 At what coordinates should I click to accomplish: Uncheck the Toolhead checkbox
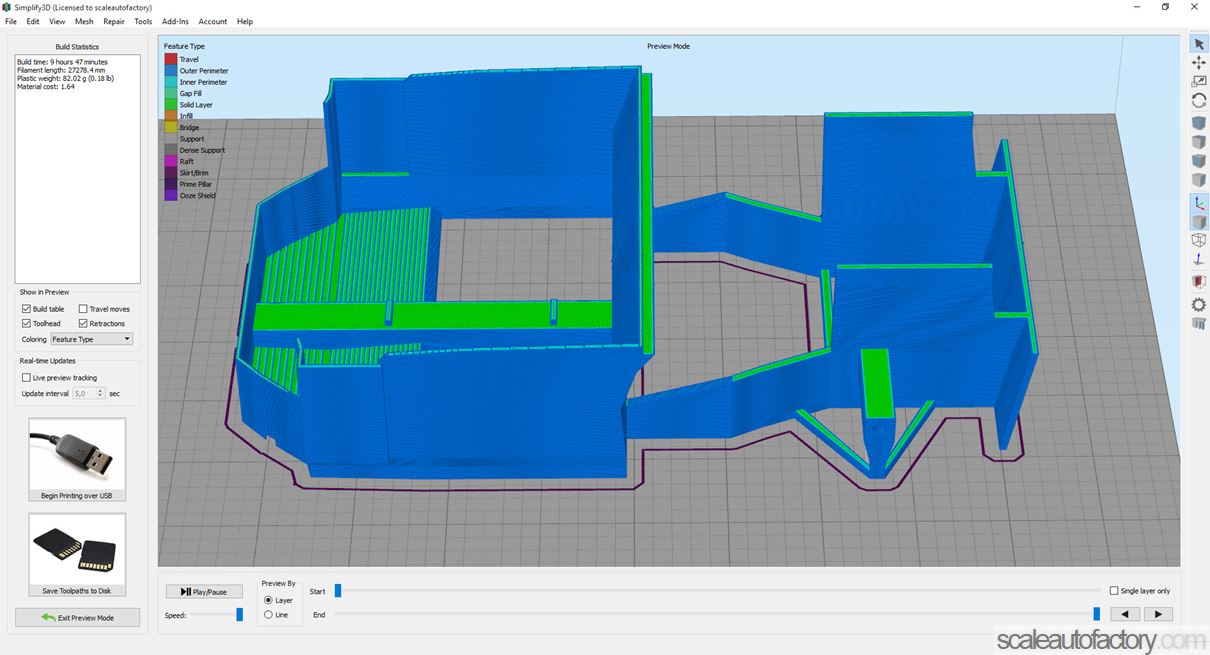point(26,323)
